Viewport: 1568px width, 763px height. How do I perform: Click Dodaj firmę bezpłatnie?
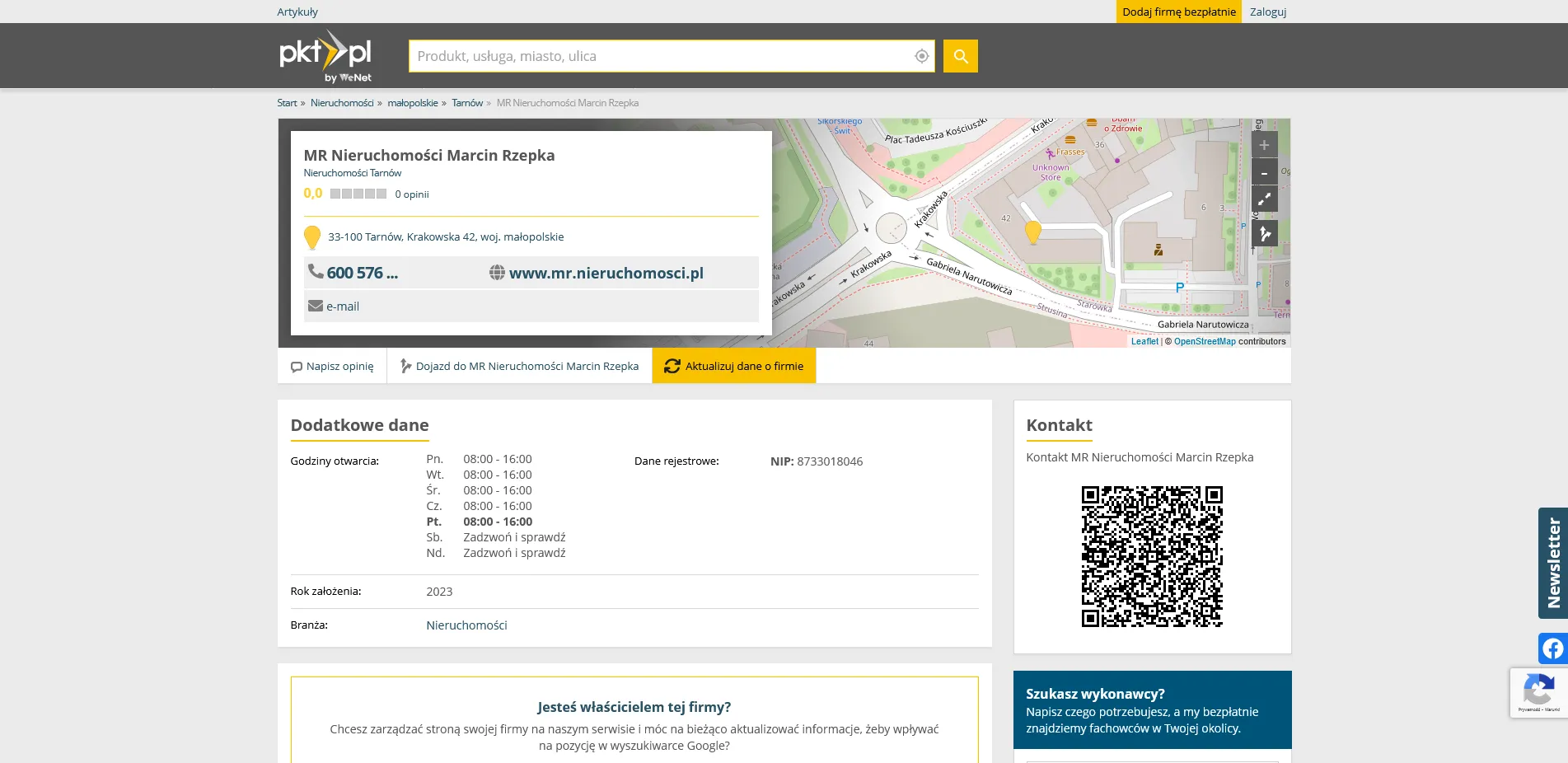point(1179,12)
